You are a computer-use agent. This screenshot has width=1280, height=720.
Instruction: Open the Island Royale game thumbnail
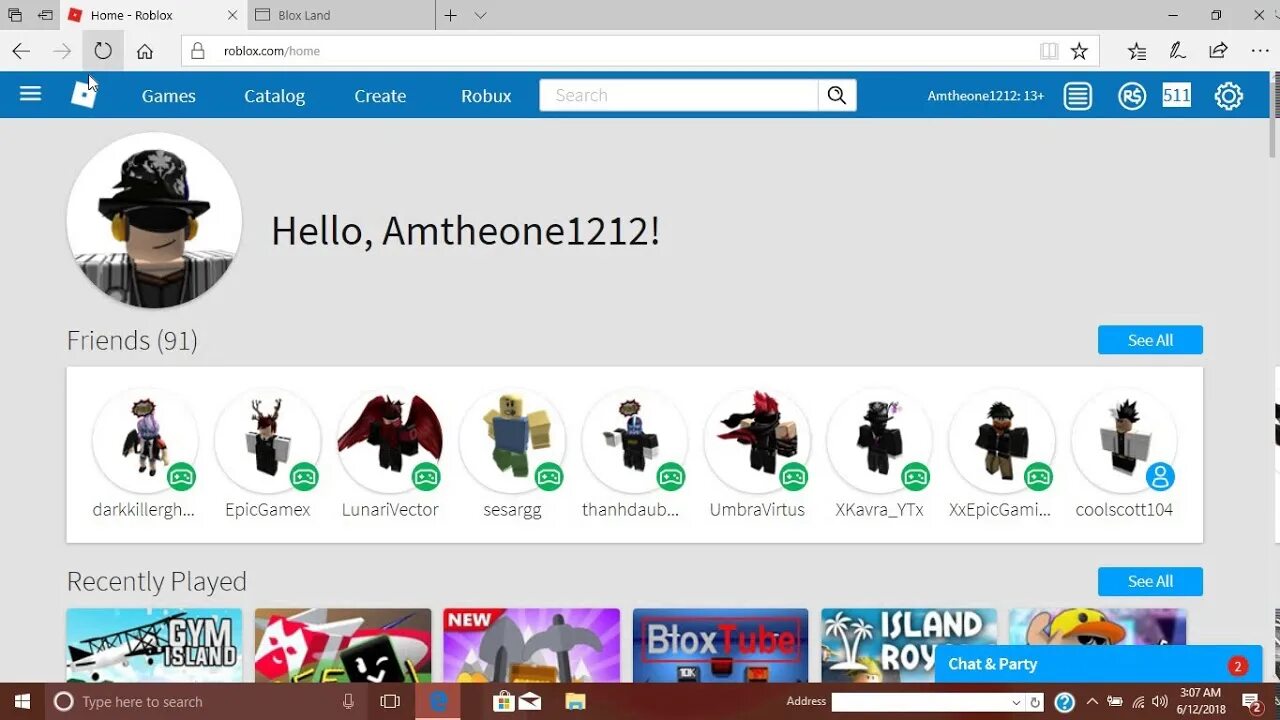point(909,645)
